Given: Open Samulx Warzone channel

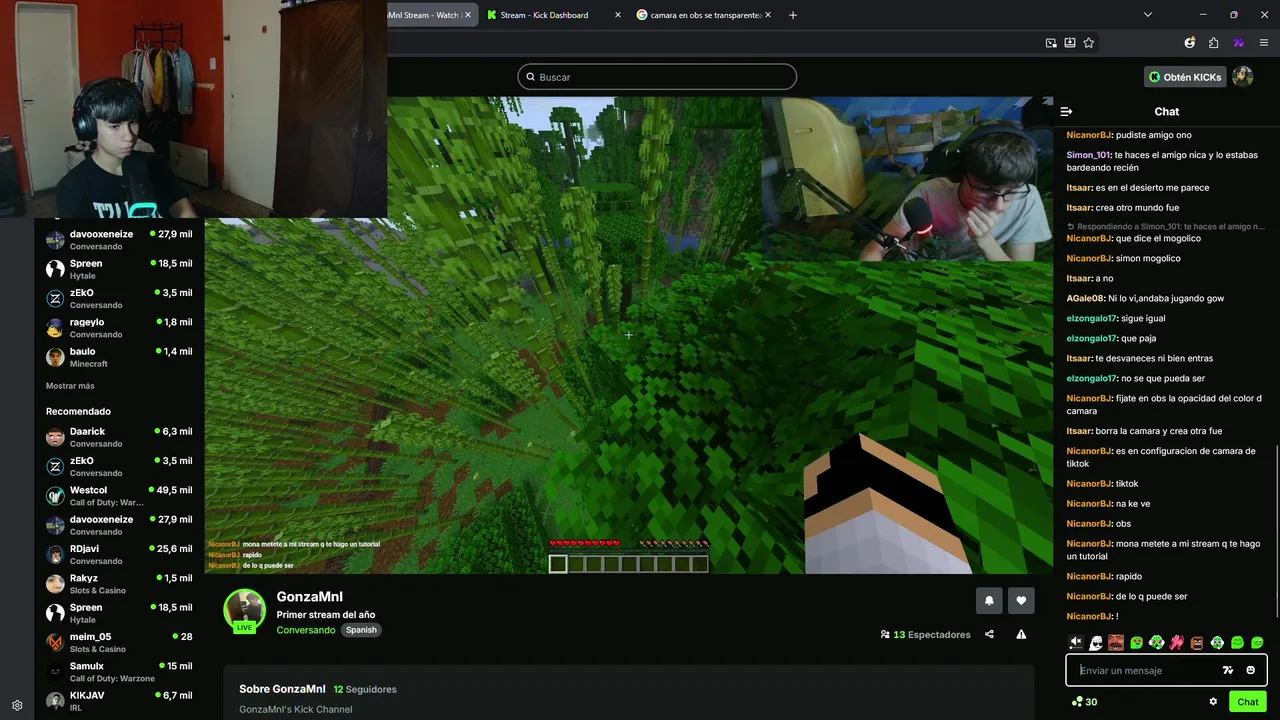Looking at the screenshot, I should [118, 672].
